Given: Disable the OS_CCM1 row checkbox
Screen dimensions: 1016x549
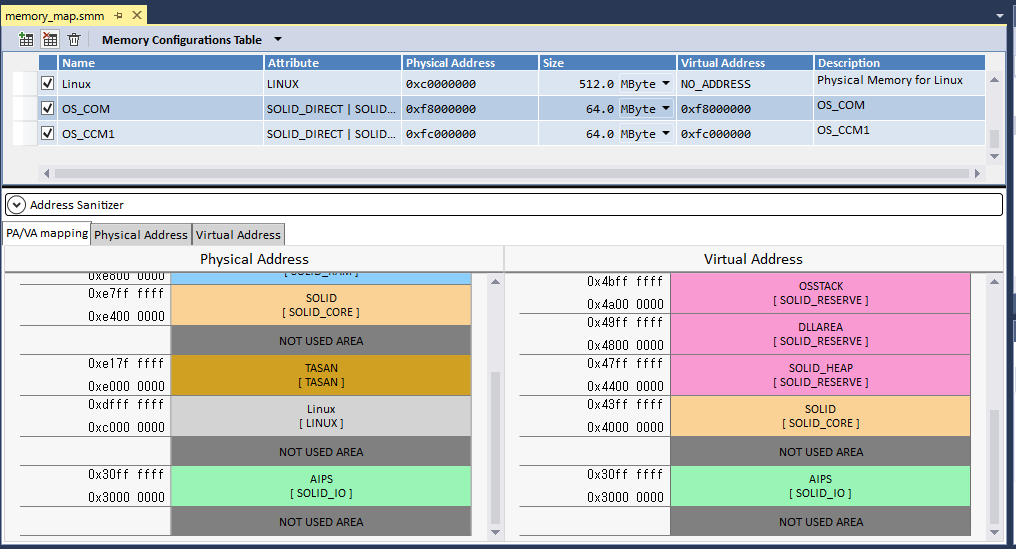Looking at the screenshot, I should pyautogui.click(x=47, y=133).
